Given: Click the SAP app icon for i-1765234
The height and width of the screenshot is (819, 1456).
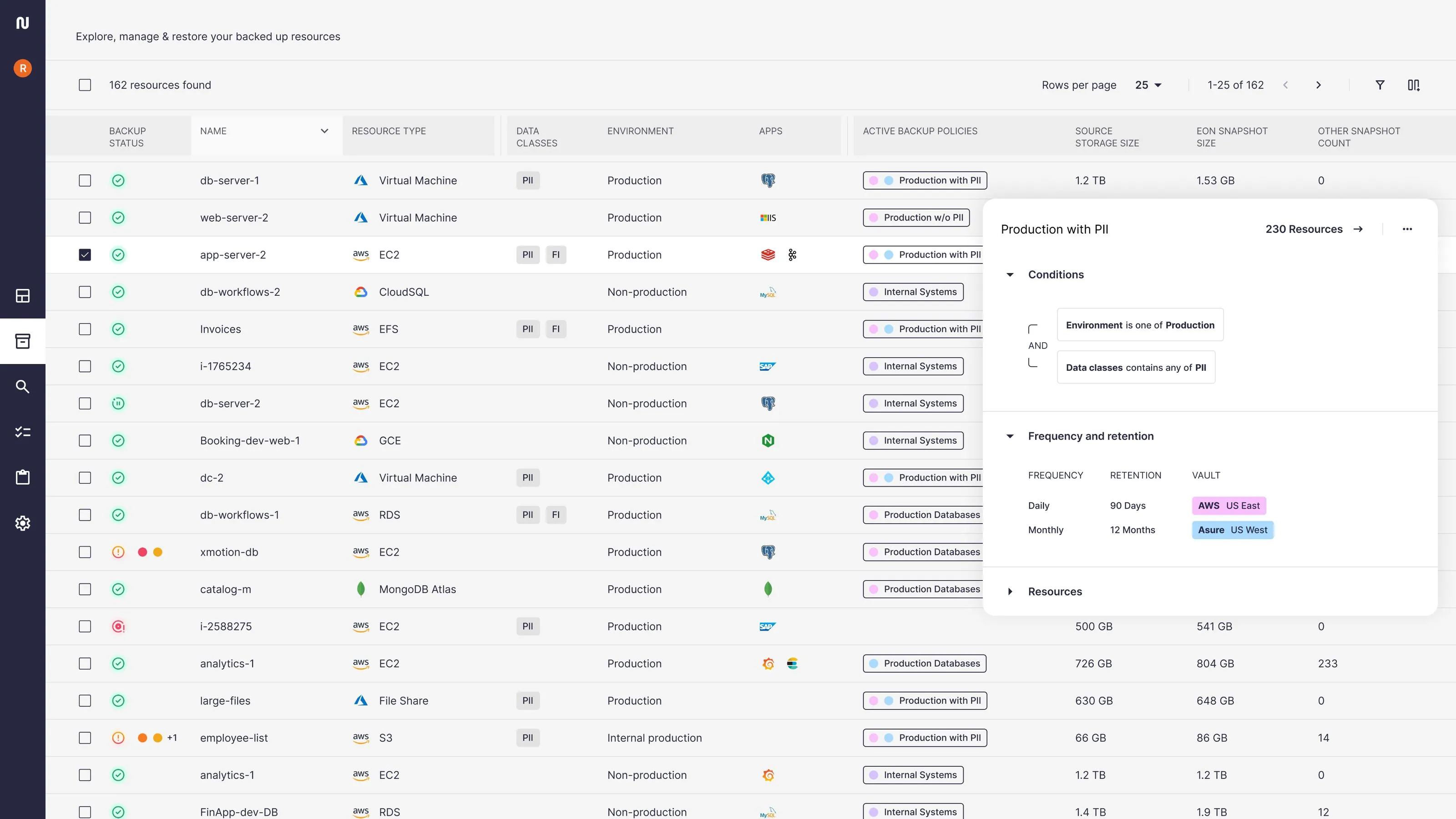Looking at the screenshot, I should (x=768, y=366).
